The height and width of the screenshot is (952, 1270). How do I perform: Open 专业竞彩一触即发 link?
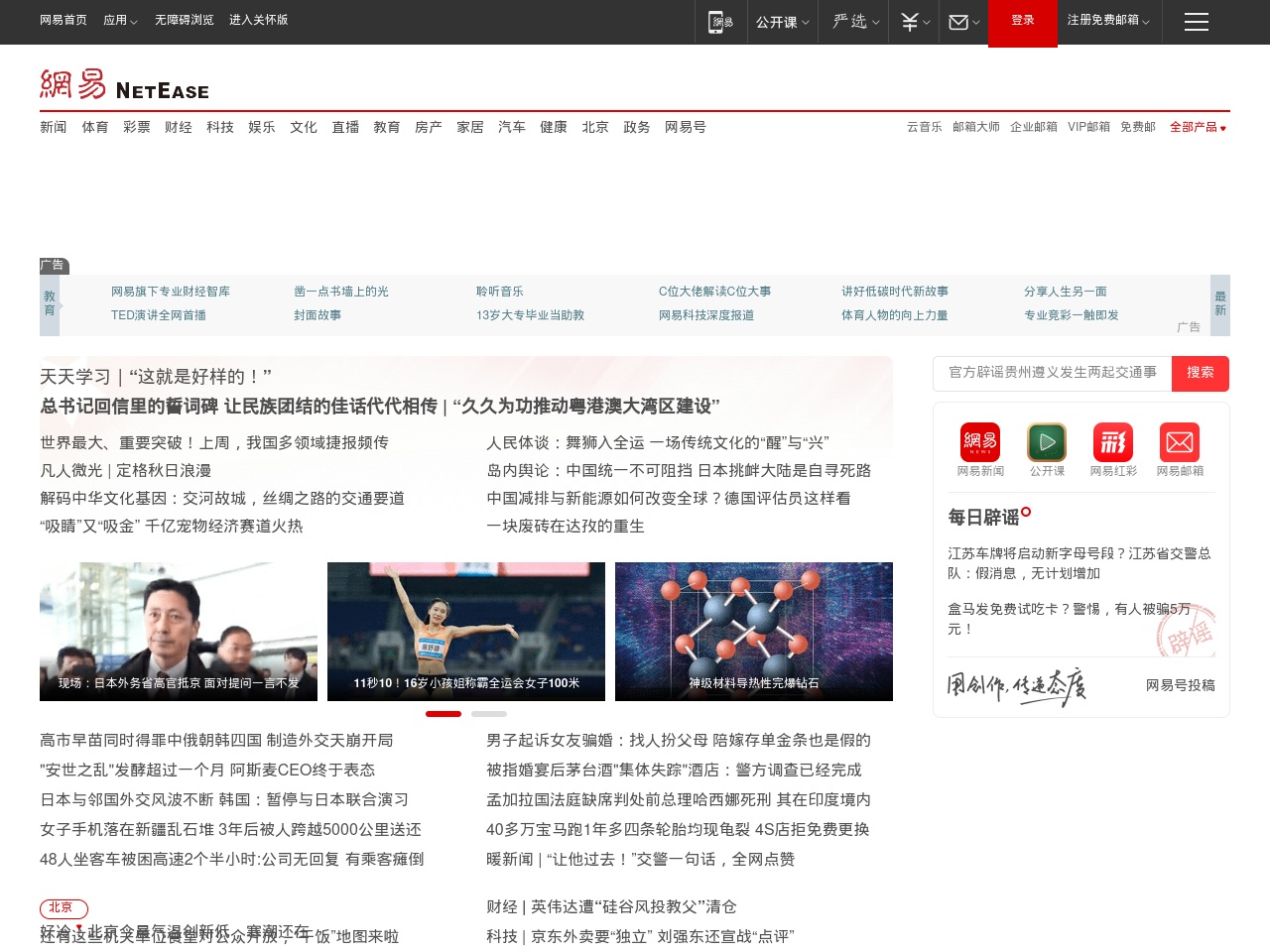point(1072,315)
